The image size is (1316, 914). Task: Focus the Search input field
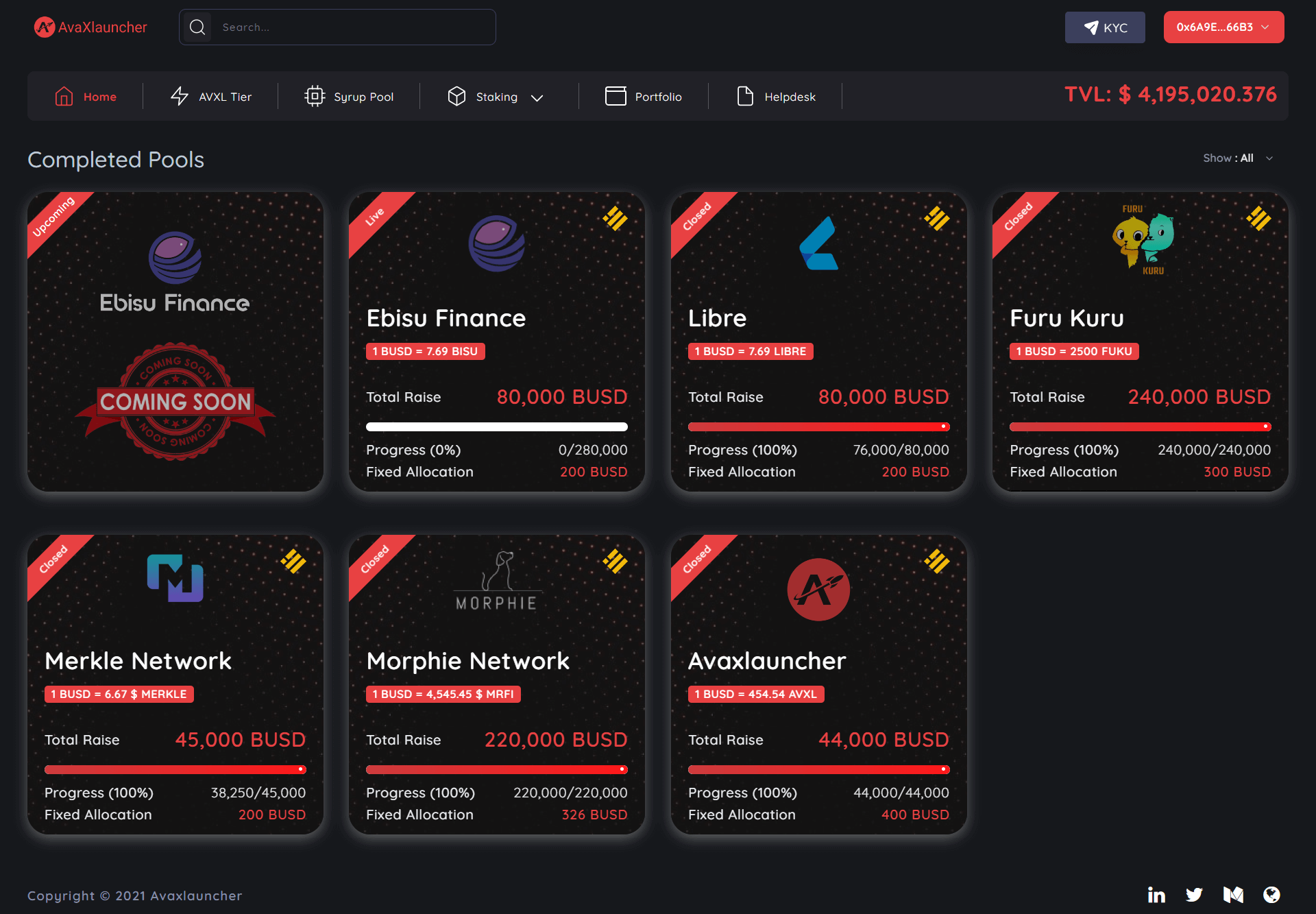(353, 27)
